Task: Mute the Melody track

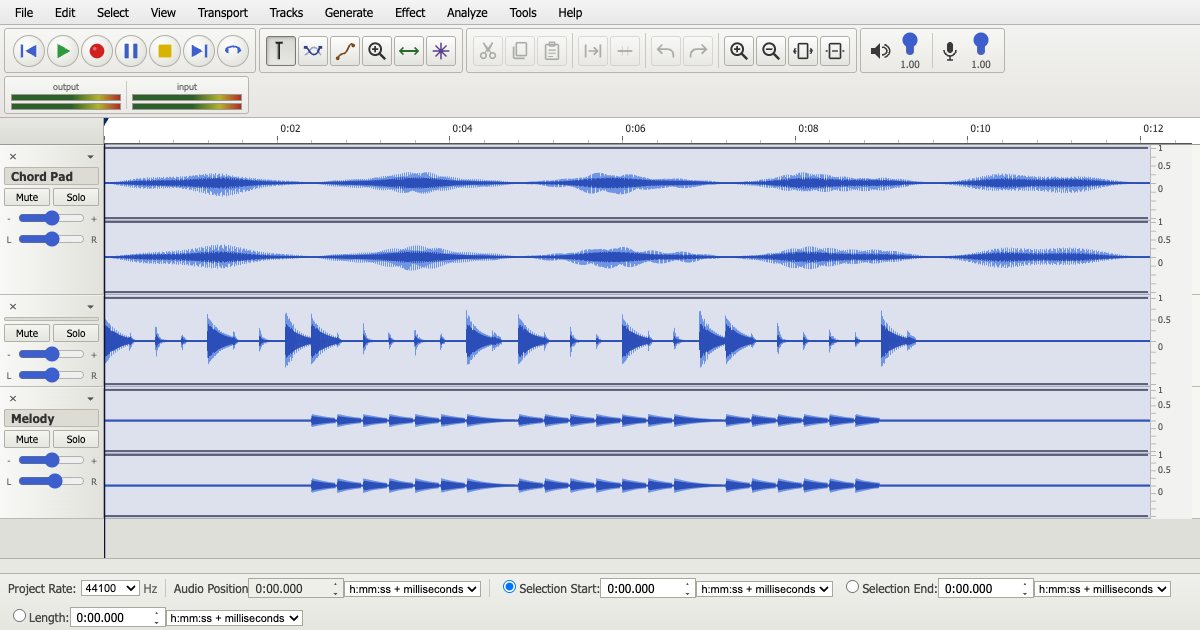Action: [27, 439]
